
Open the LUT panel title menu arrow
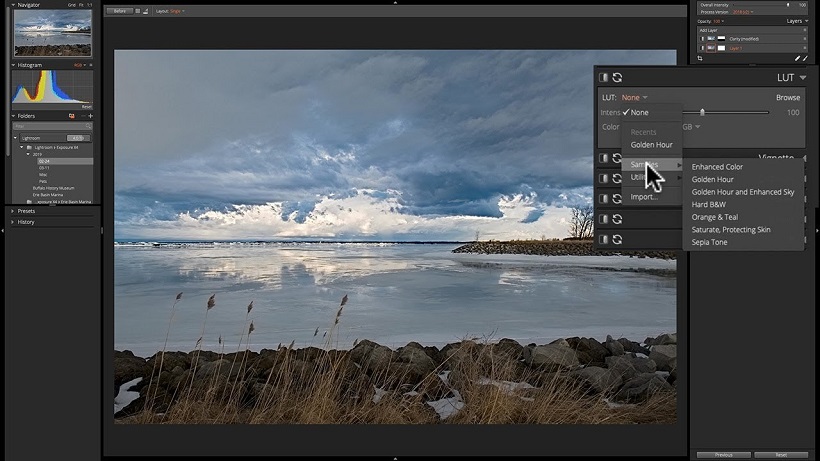click(x=803, y=78)
